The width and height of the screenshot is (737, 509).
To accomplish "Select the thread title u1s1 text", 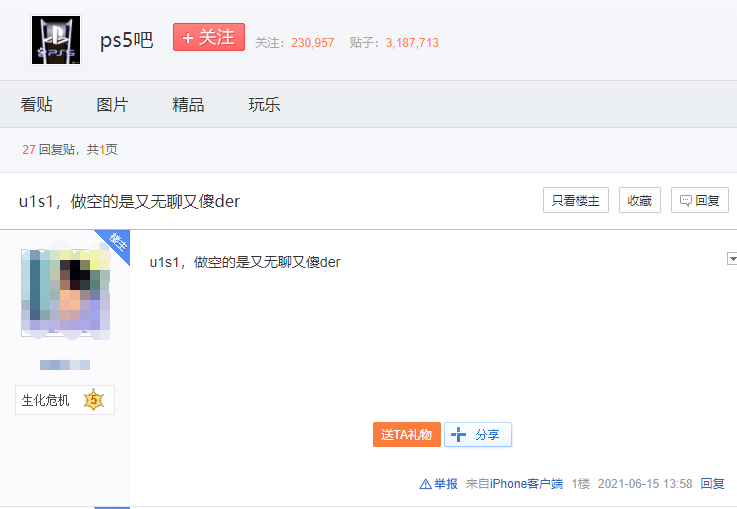I will pyautogui.click(x=129, y=201).
